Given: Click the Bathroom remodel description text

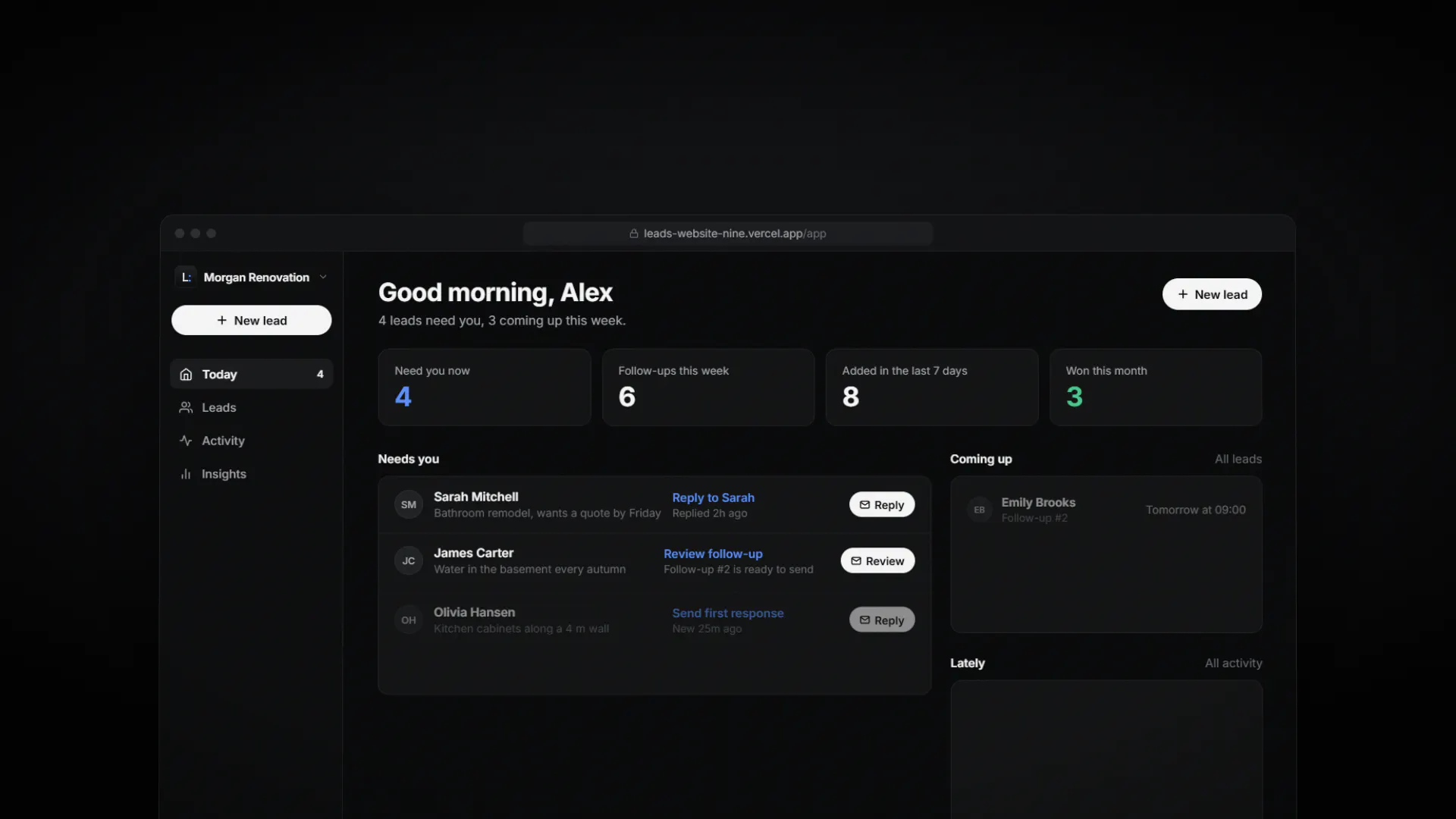Looking at the screenshot, I should point(548,513).
